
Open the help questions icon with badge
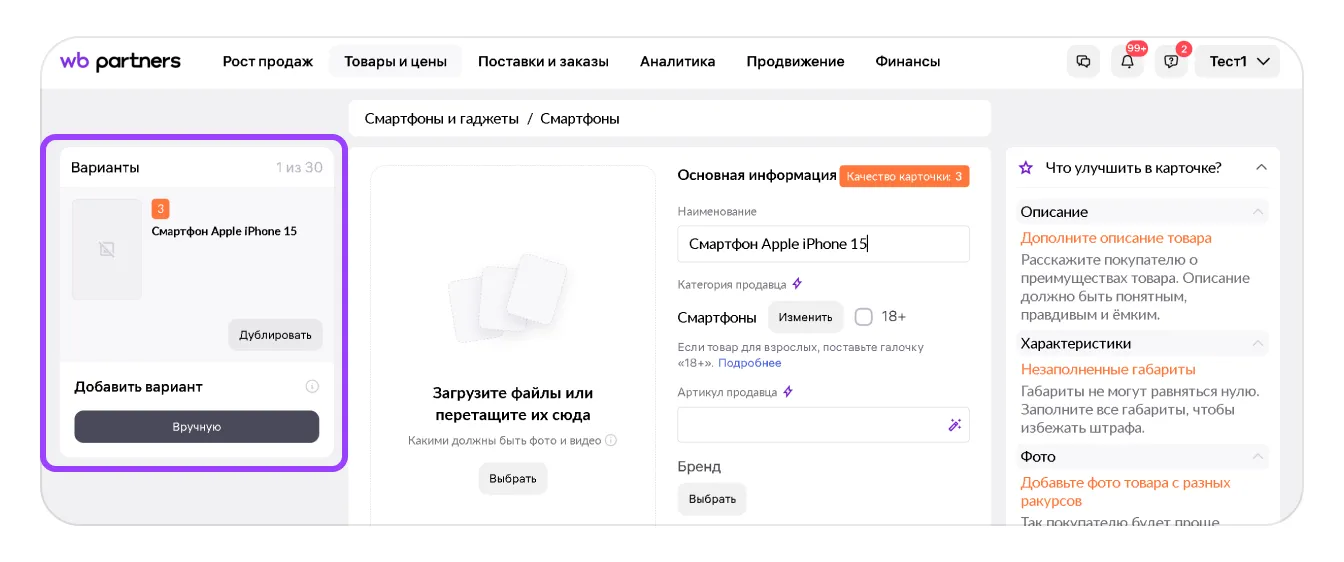1171,62
